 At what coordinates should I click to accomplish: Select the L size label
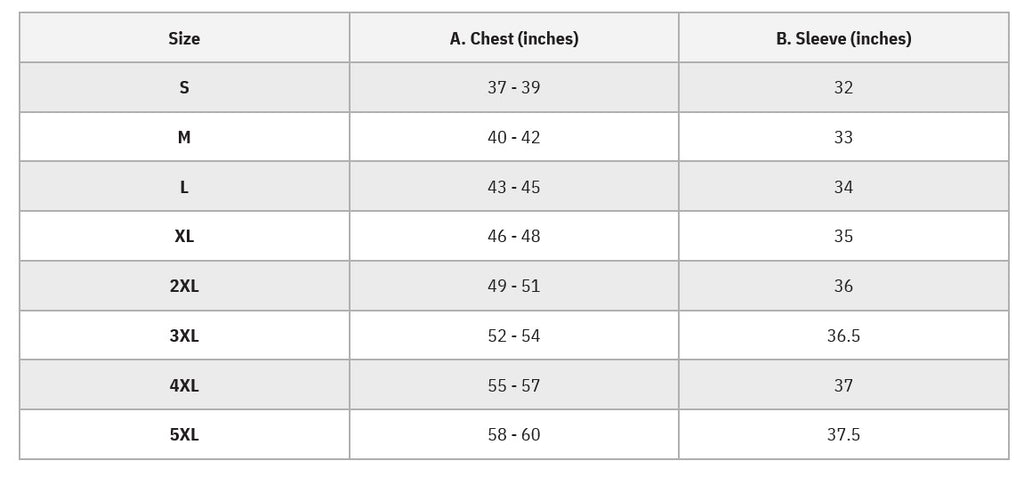click(x=184, y=187)
